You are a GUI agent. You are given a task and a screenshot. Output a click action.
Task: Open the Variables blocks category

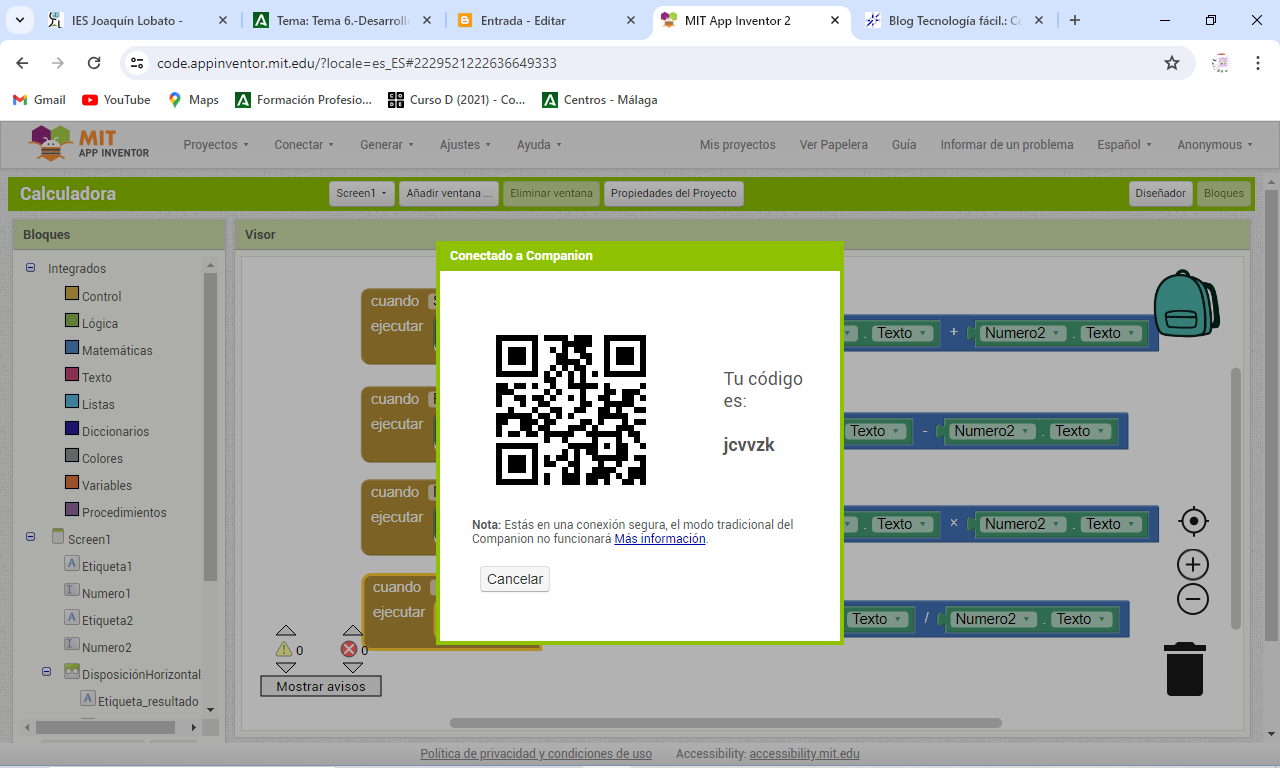pos(107,485)
